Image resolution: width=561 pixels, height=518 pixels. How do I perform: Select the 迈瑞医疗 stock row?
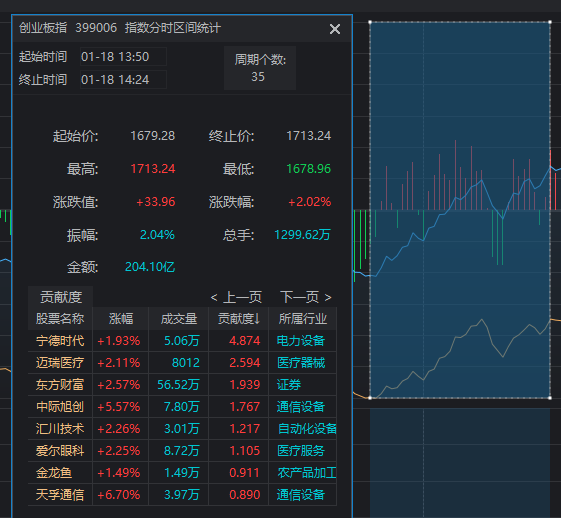point(182,363)
